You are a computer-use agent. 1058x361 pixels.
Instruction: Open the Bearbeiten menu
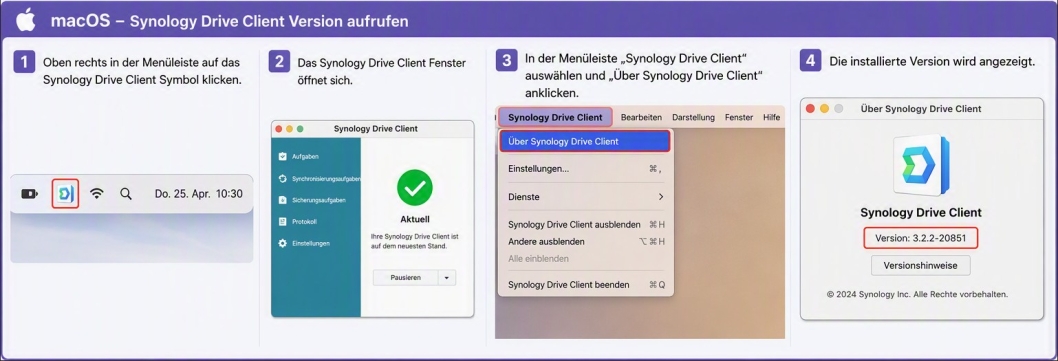pyautogui.click(x=641, y=117)
